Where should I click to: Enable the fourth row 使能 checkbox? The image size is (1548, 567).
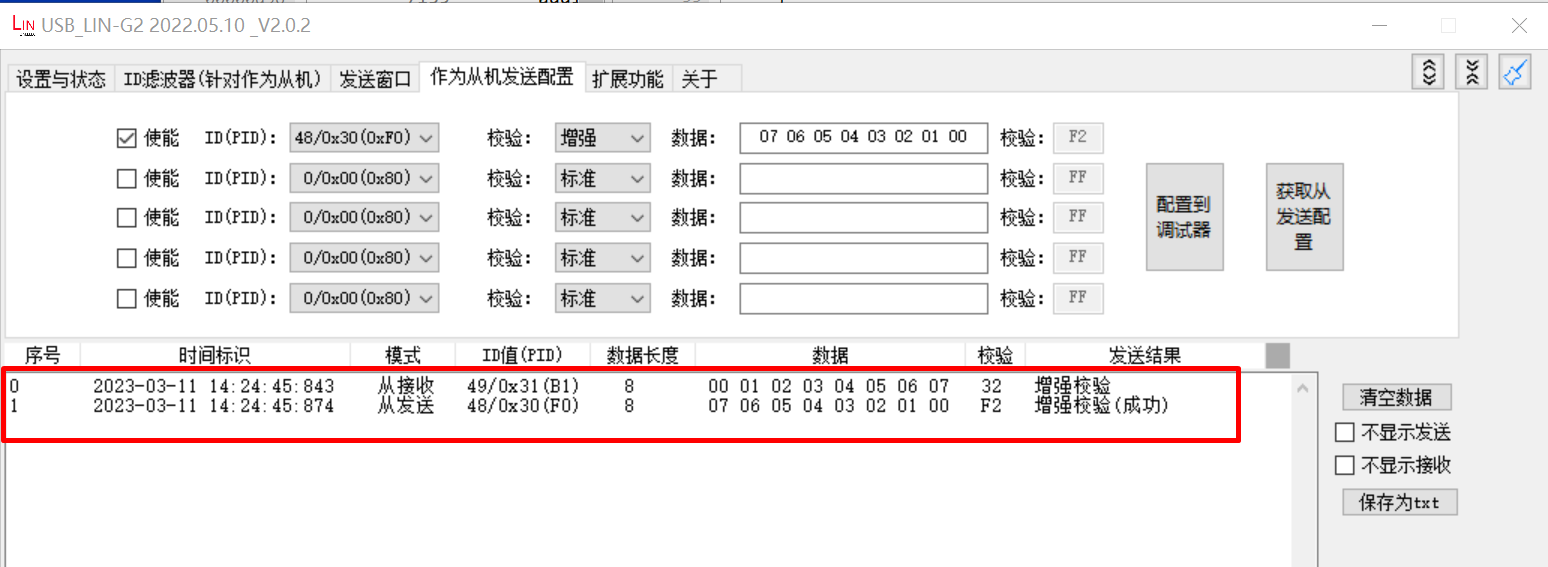[126, 258]
